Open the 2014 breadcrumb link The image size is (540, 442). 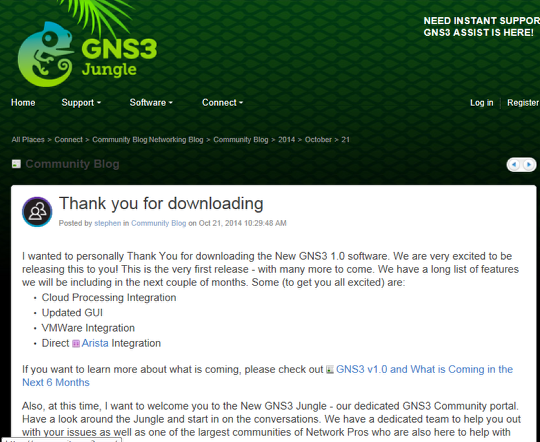[287, 140]
